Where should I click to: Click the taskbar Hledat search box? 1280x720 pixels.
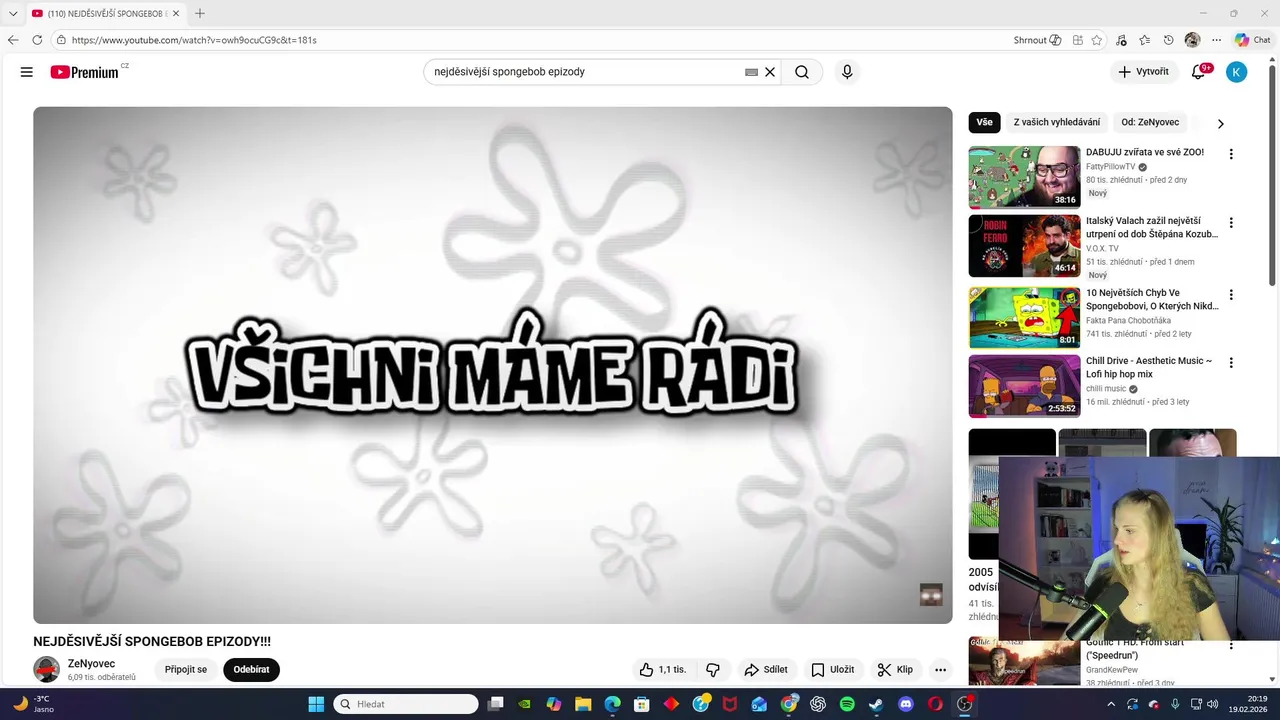point(405,704)
